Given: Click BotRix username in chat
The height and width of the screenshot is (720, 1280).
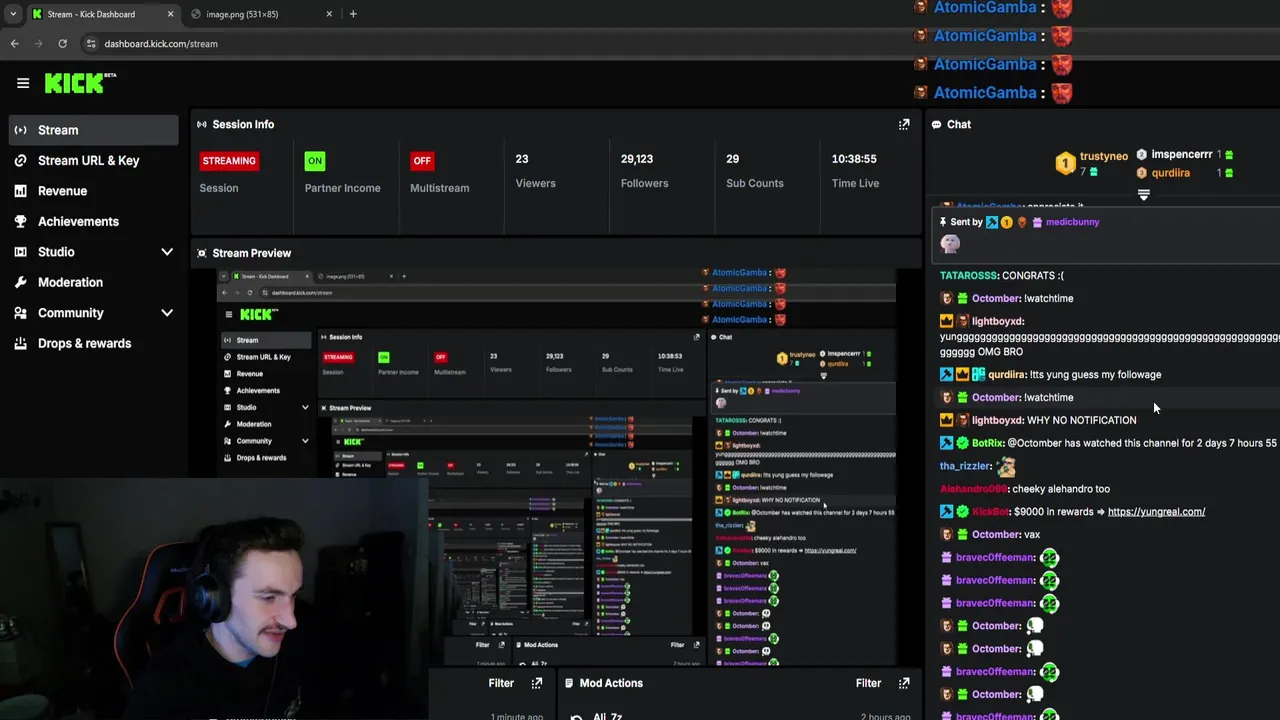Looking at the screenshot, I should [987, 443].
